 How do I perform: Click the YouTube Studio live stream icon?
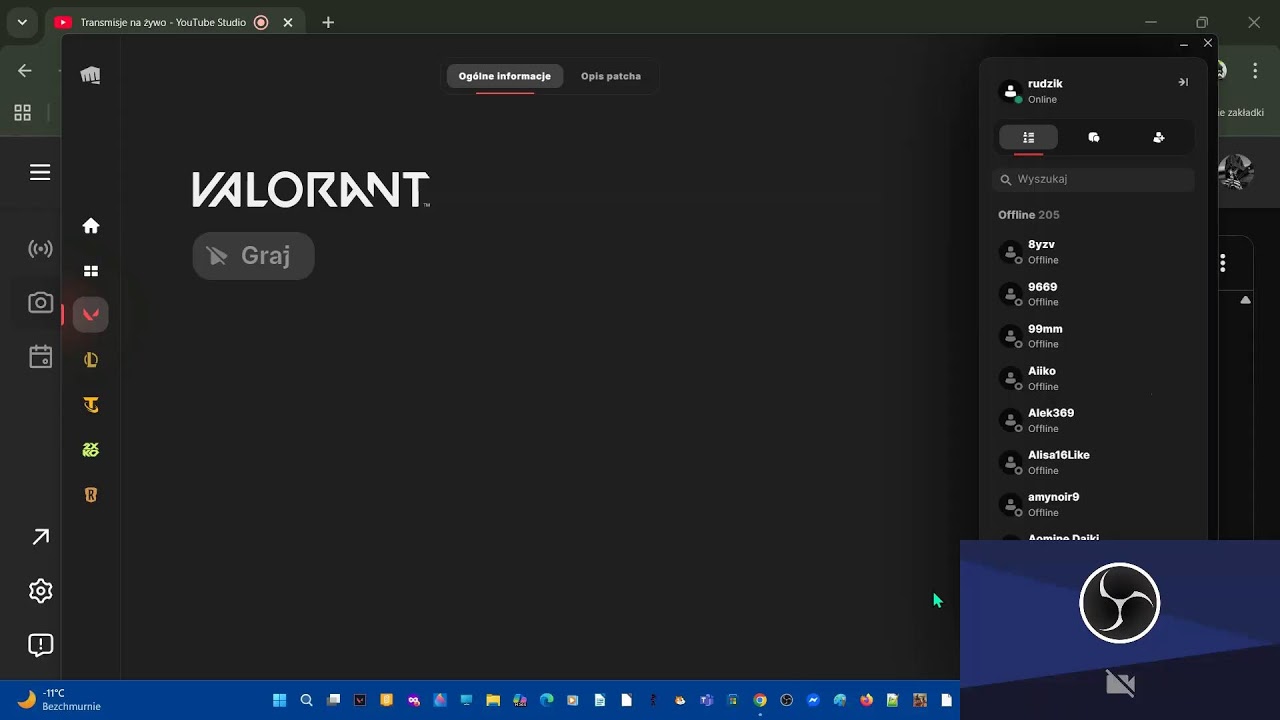[40, 249]
